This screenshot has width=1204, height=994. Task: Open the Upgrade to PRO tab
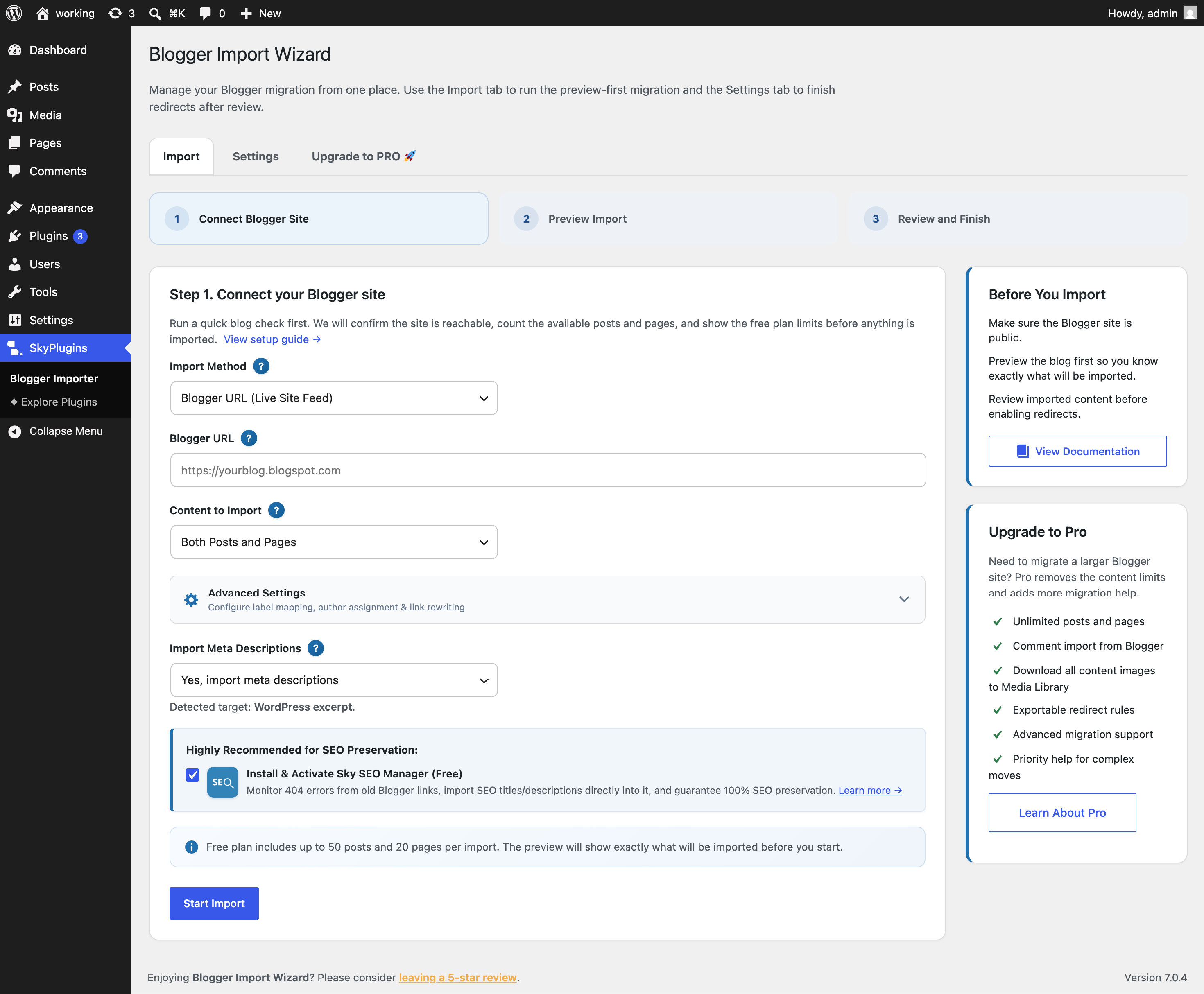[364, 156]
